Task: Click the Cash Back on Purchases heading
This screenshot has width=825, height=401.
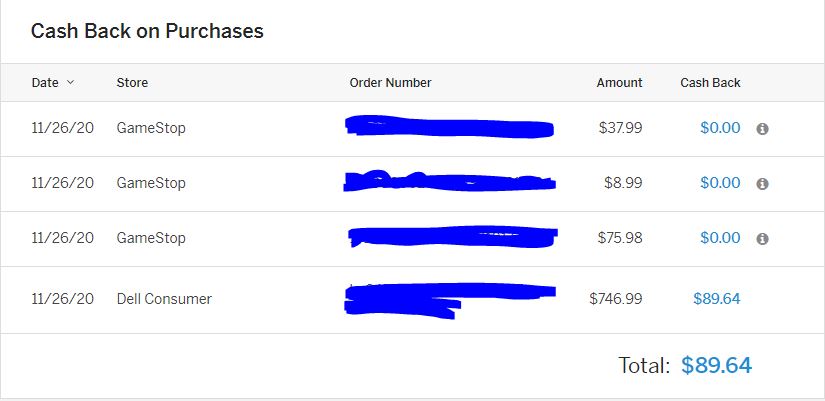Action: [147, 31]
